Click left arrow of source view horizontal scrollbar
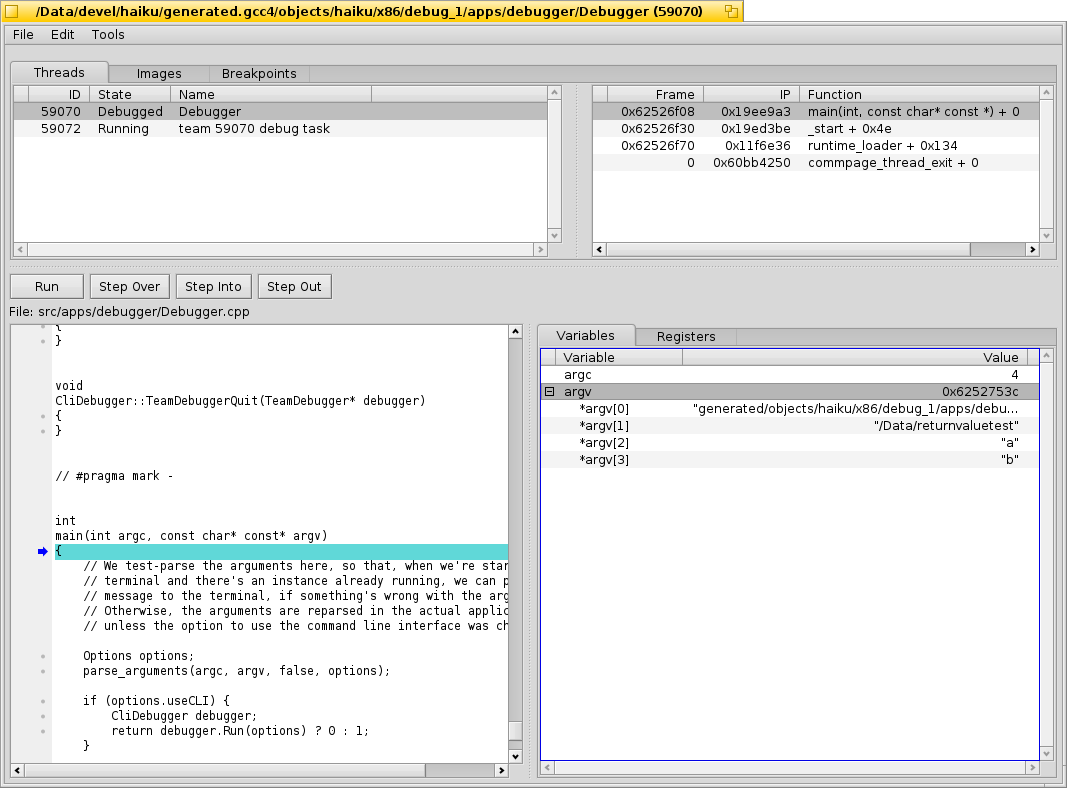Screen dimensions: 1067x788 [17, 770]
